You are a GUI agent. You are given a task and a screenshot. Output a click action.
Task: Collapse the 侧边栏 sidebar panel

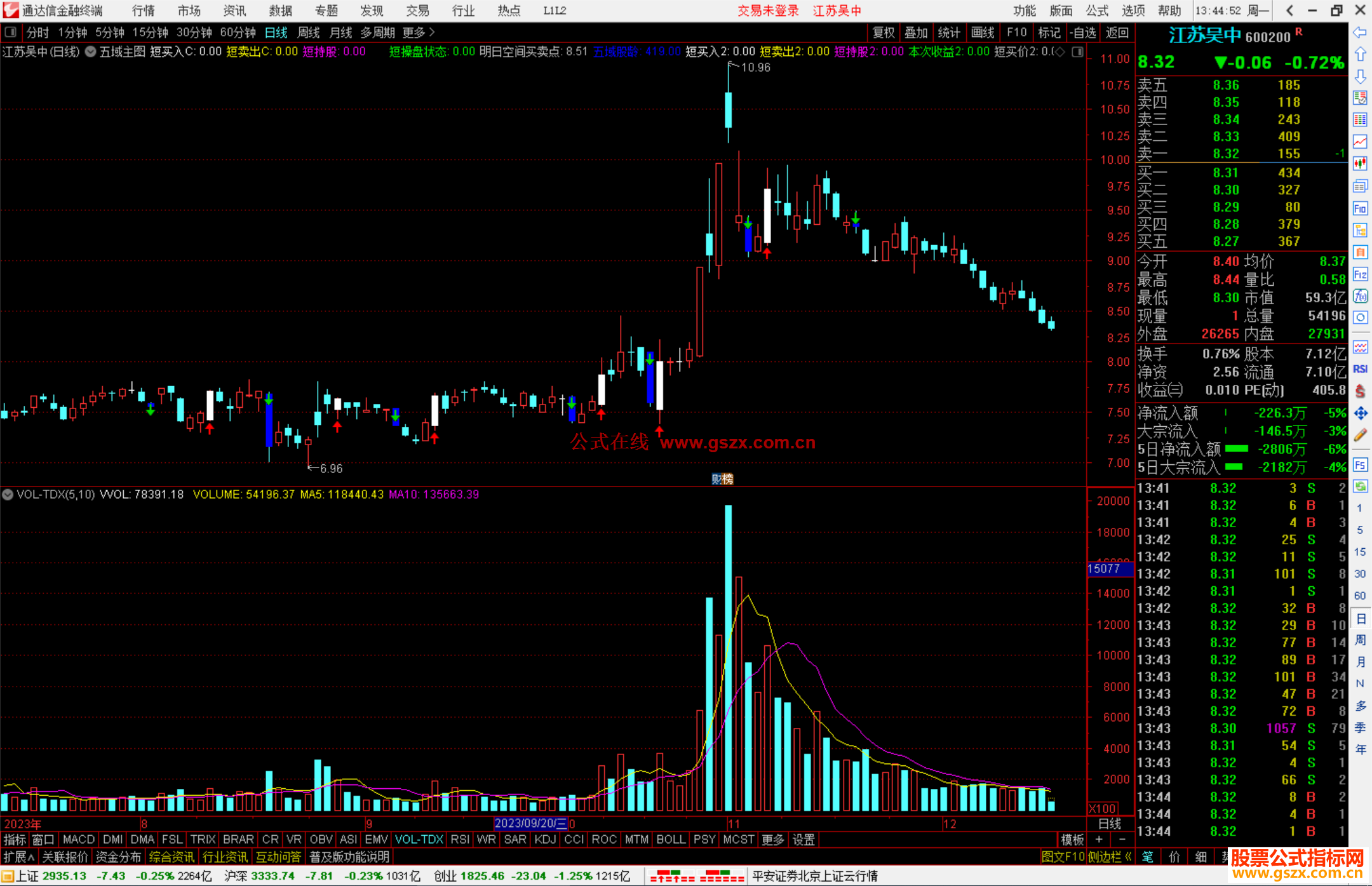1109,857
